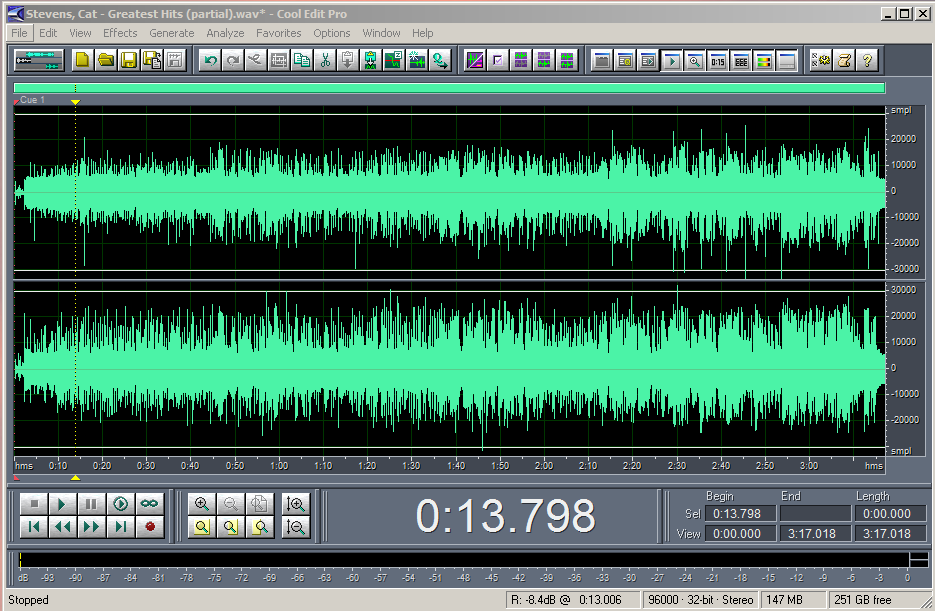Screen dimensions: 935x611
Task: Zoom in horizontally on the waveform
Action: point(202,504)
